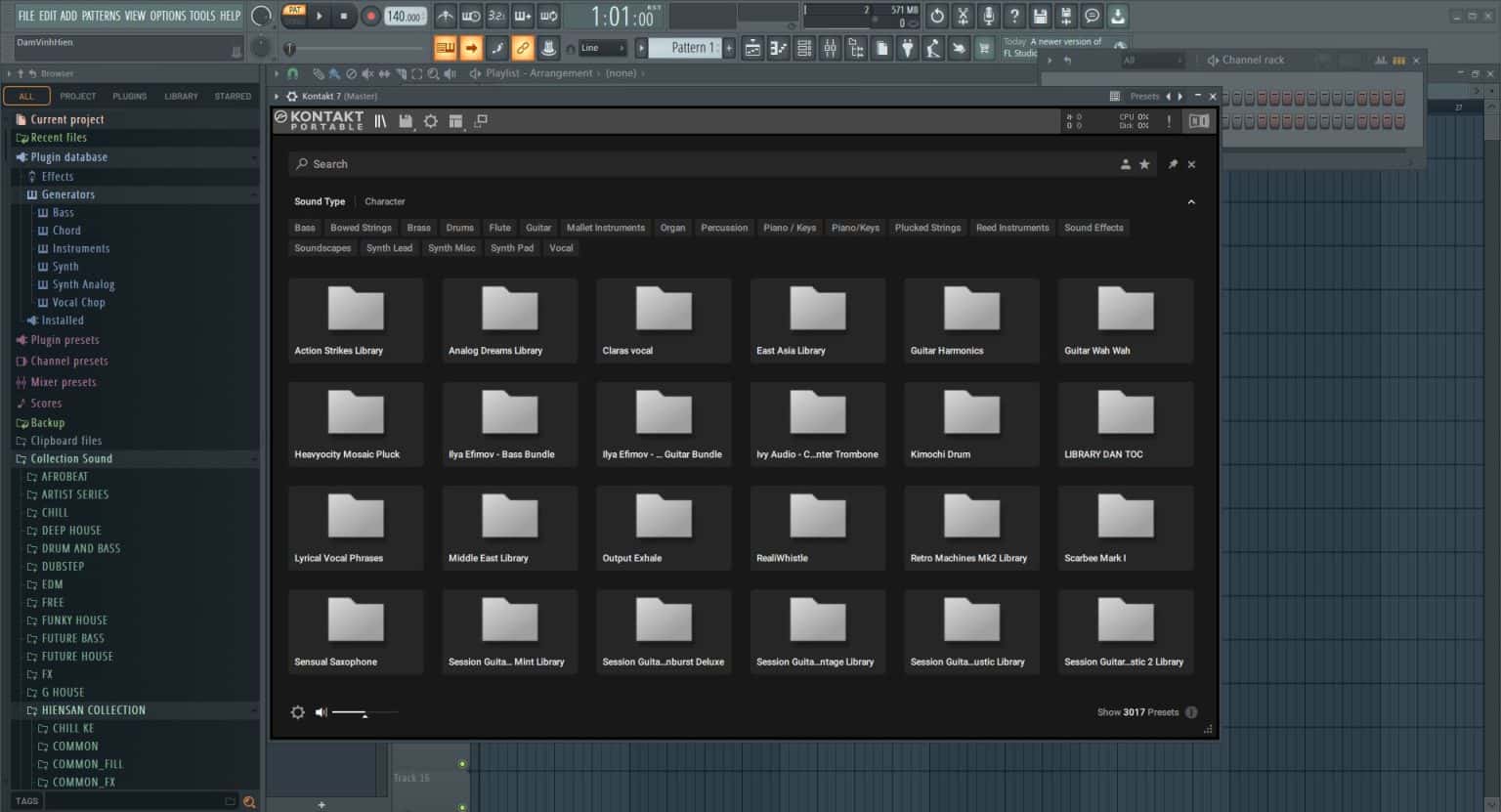Adjust Kontakt preview volume slider

(x=365, y=712)
